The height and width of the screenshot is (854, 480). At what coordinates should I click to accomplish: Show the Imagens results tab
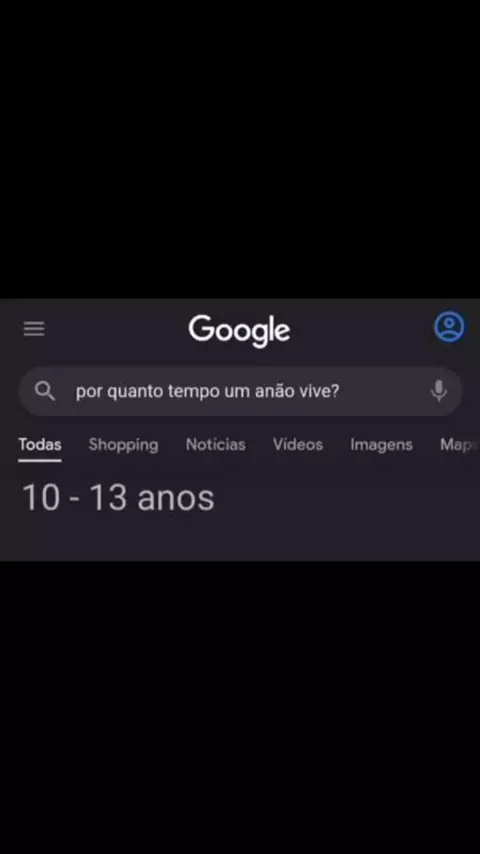point(381,445)
